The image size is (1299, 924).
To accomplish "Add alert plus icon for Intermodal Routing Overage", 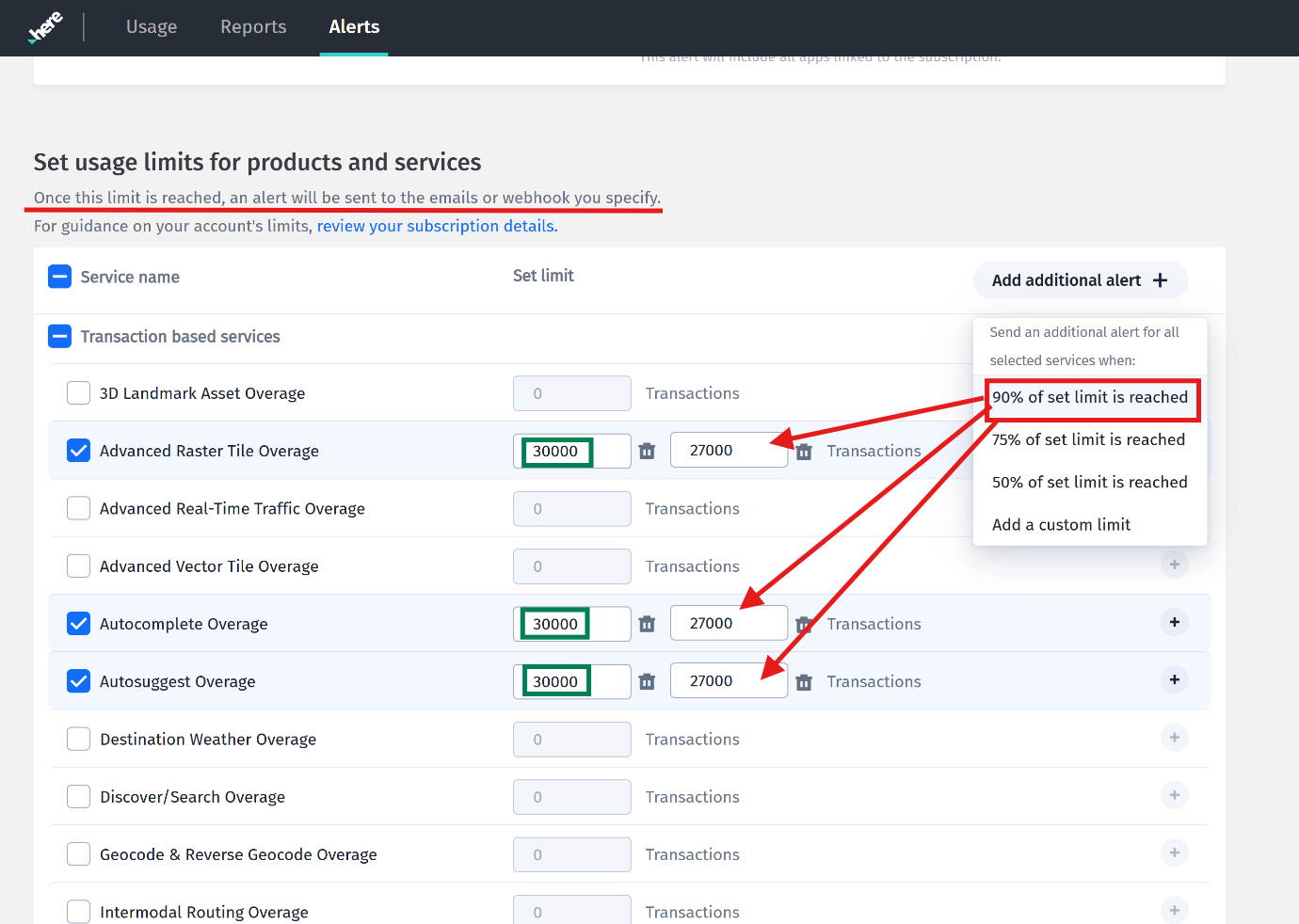I will click(x=1175, y=910).
